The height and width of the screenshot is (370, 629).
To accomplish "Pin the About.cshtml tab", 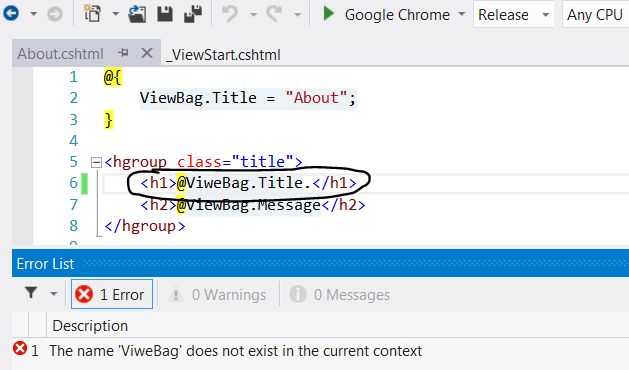I will (124, 53).
